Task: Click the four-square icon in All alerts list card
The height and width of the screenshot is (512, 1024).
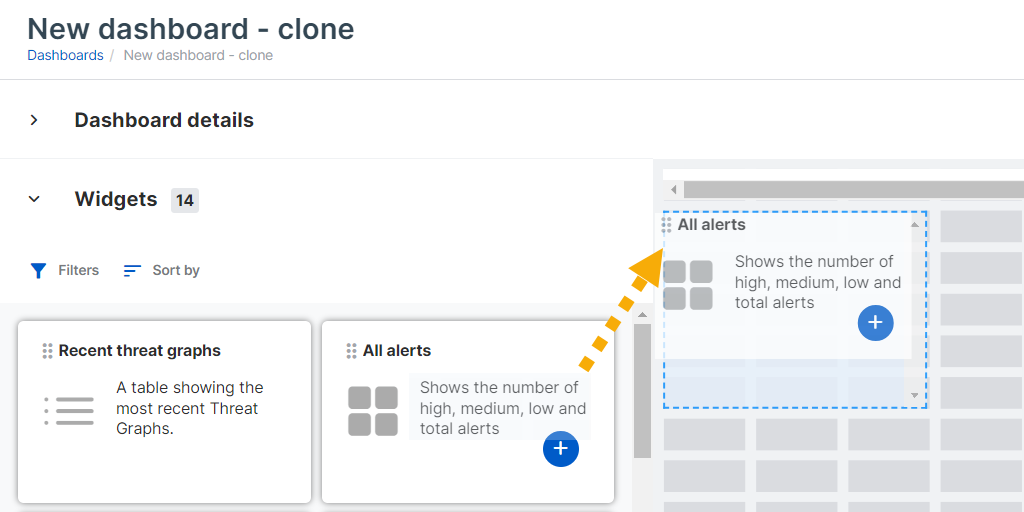Action: point(373,411)
